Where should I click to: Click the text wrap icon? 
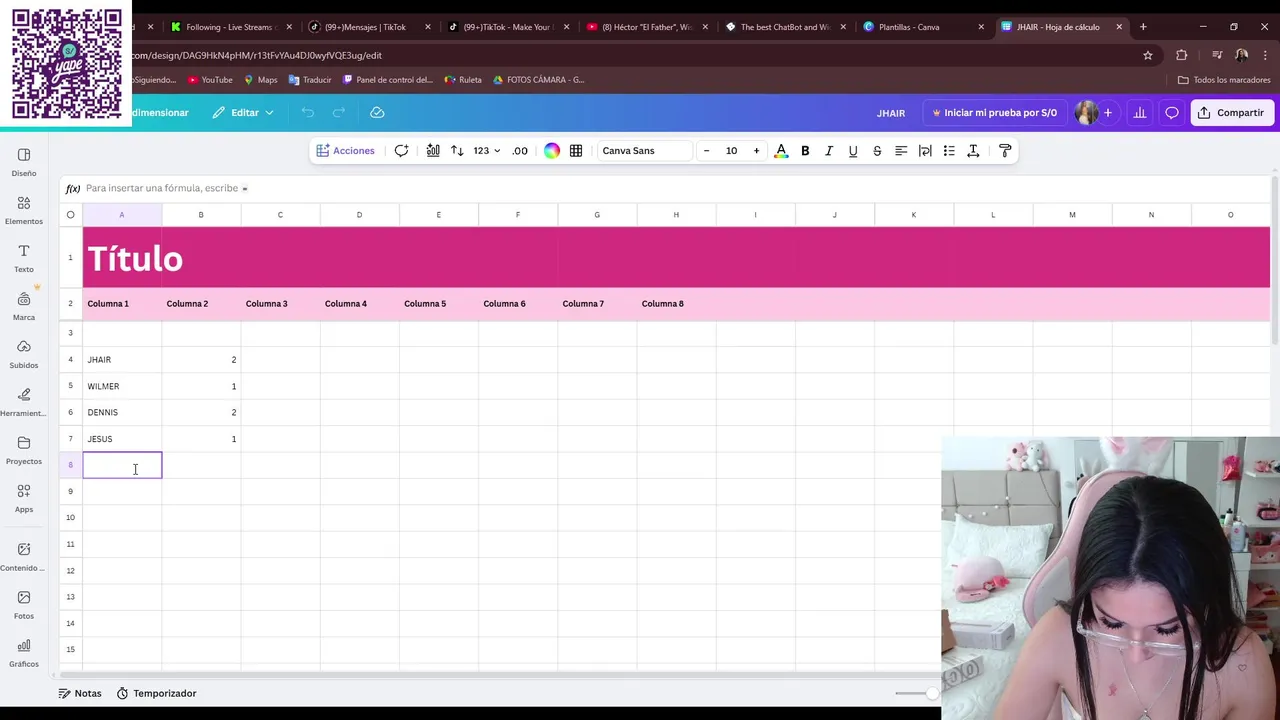(x=925, y=151)
